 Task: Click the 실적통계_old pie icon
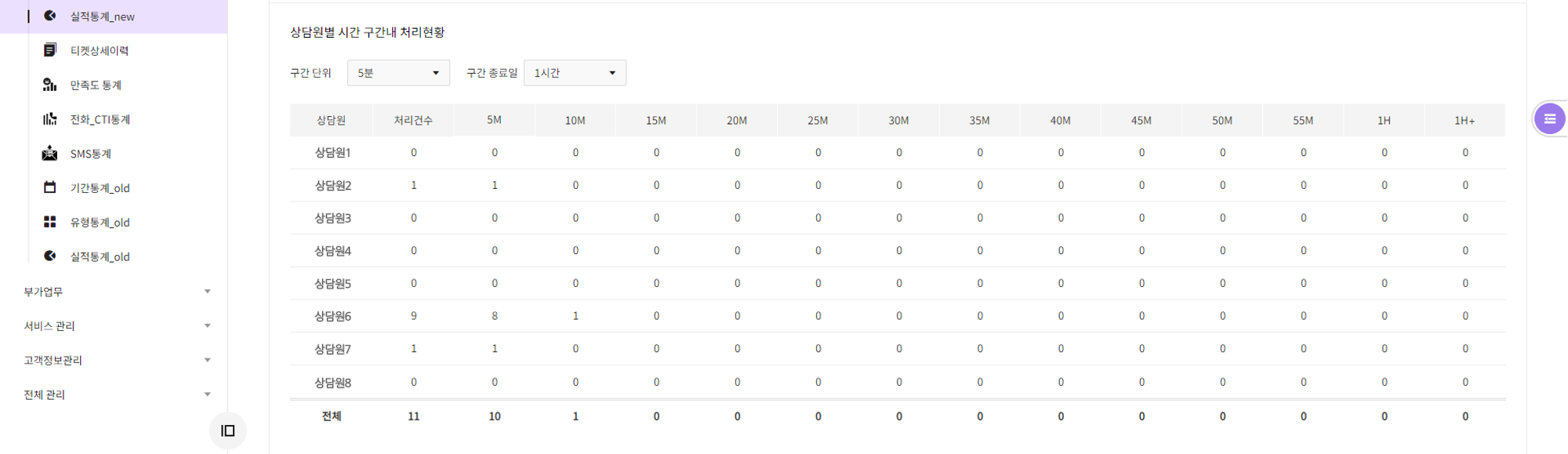(50, 256)
